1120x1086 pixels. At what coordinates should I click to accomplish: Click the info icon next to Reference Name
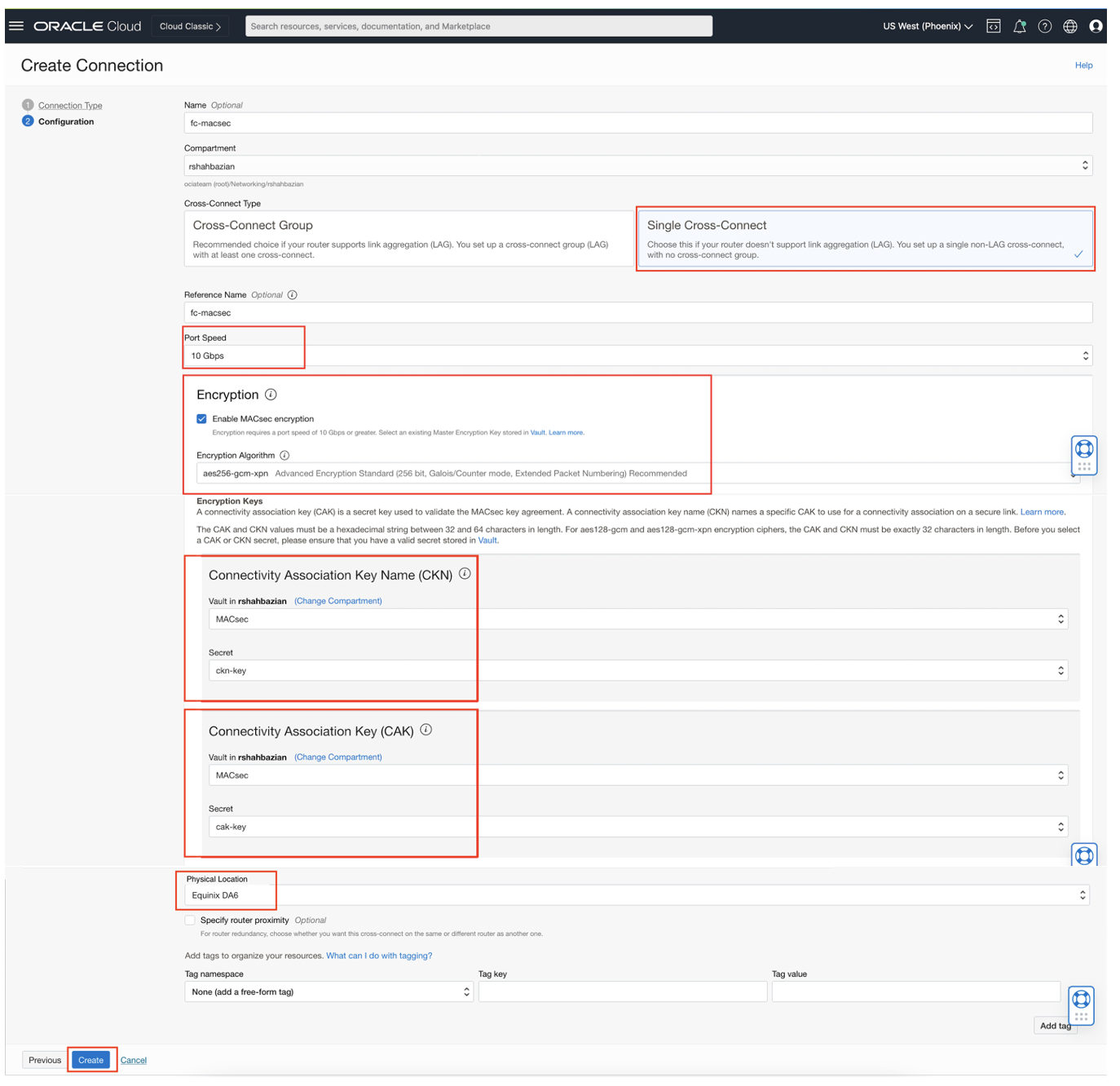292,295
